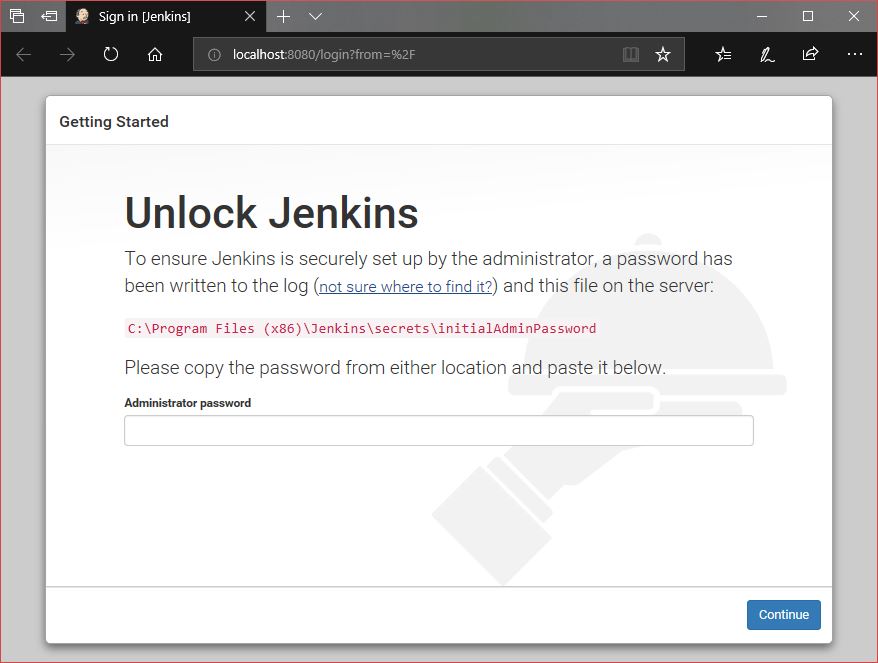Close the Sign in [Jenkins] tab

(250, 17)
